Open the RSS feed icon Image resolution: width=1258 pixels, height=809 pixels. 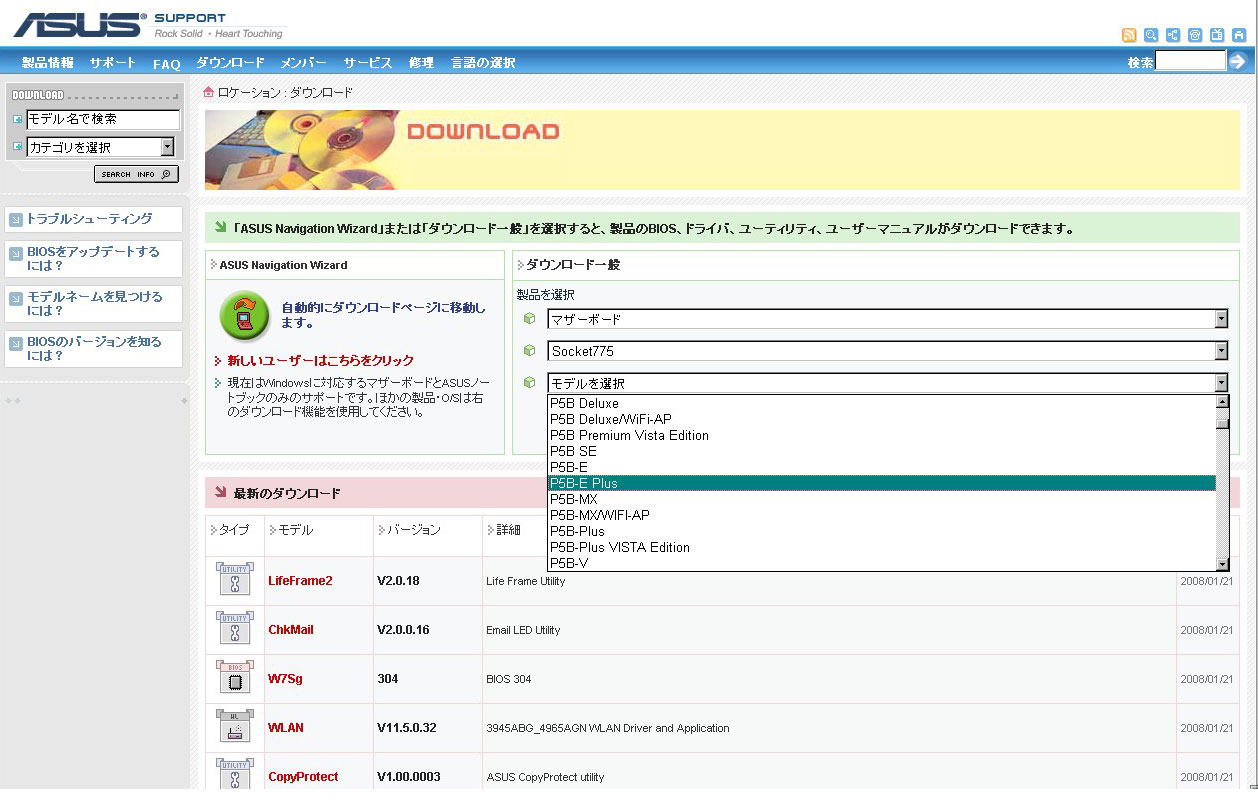tap(1129, 35)
